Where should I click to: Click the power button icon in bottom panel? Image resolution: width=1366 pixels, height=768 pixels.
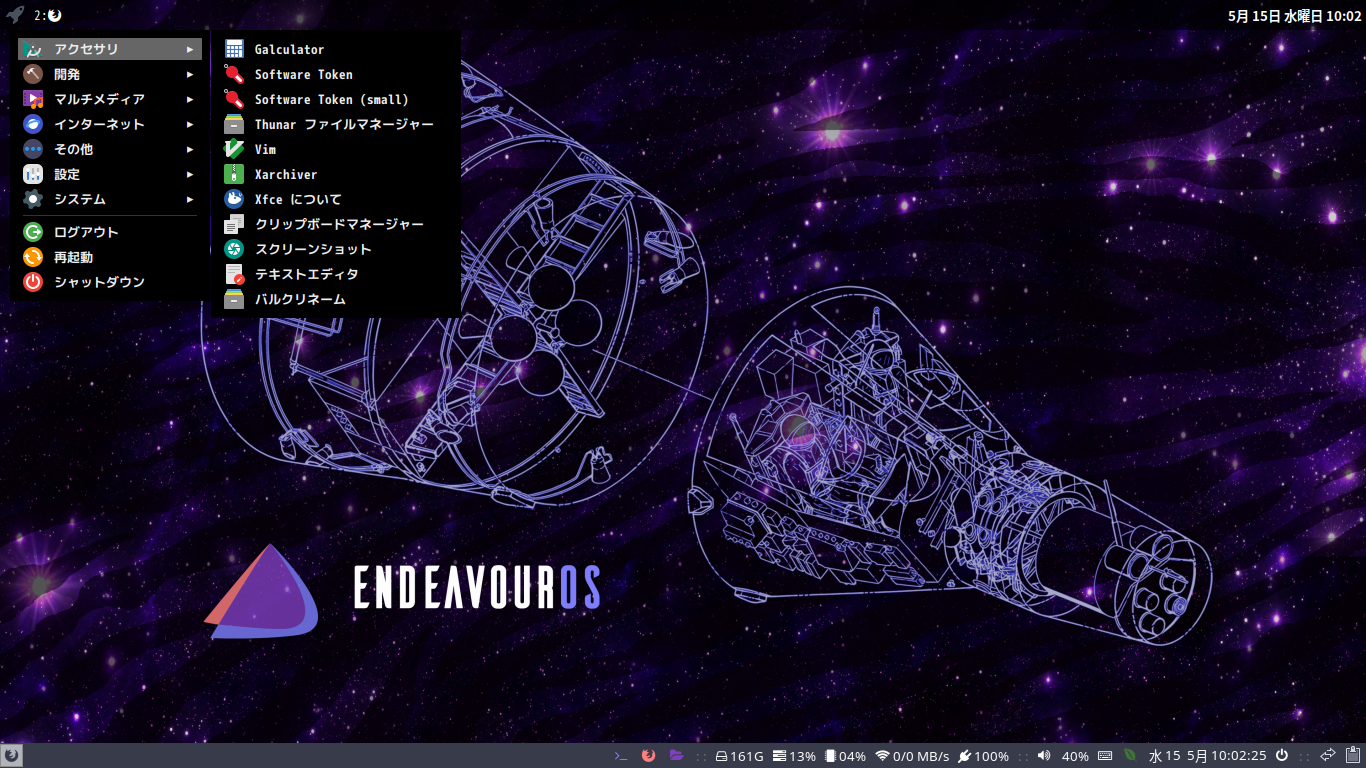[1281, 756]
